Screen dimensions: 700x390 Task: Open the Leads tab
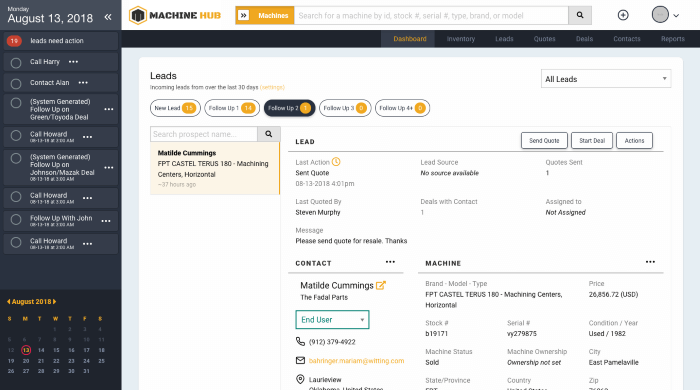tap(504, 39)
